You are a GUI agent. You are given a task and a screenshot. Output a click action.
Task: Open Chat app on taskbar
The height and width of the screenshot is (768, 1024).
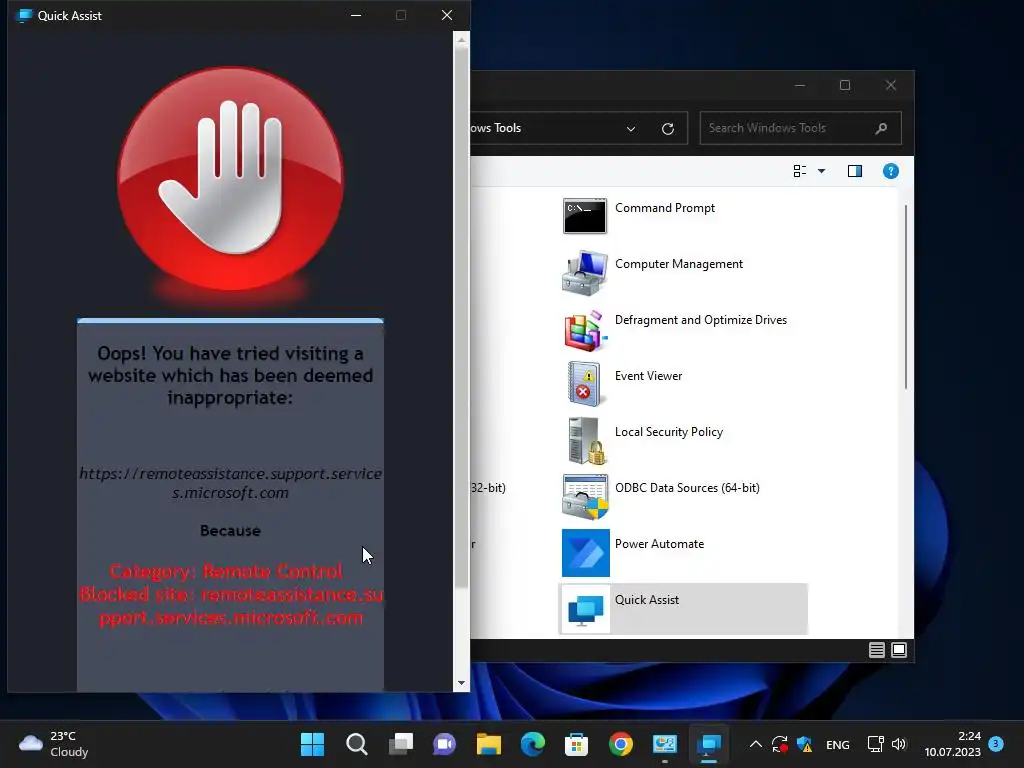445,744
